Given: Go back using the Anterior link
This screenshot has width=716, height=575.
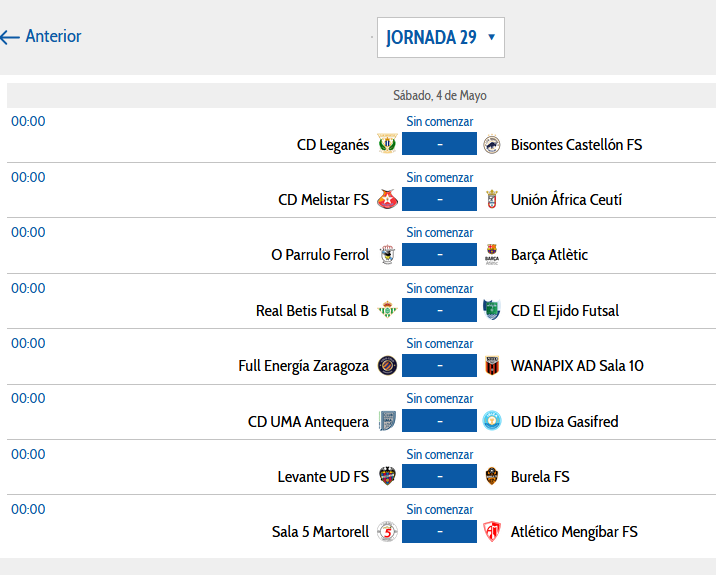Looking at the screenshot, I should [42, 37].
